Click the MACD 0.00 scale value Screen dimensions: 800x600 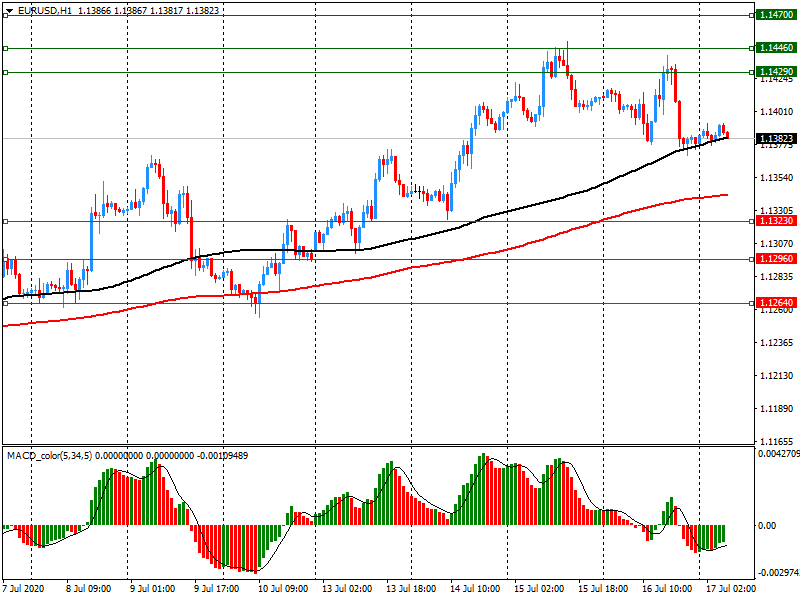click(767, 526)
